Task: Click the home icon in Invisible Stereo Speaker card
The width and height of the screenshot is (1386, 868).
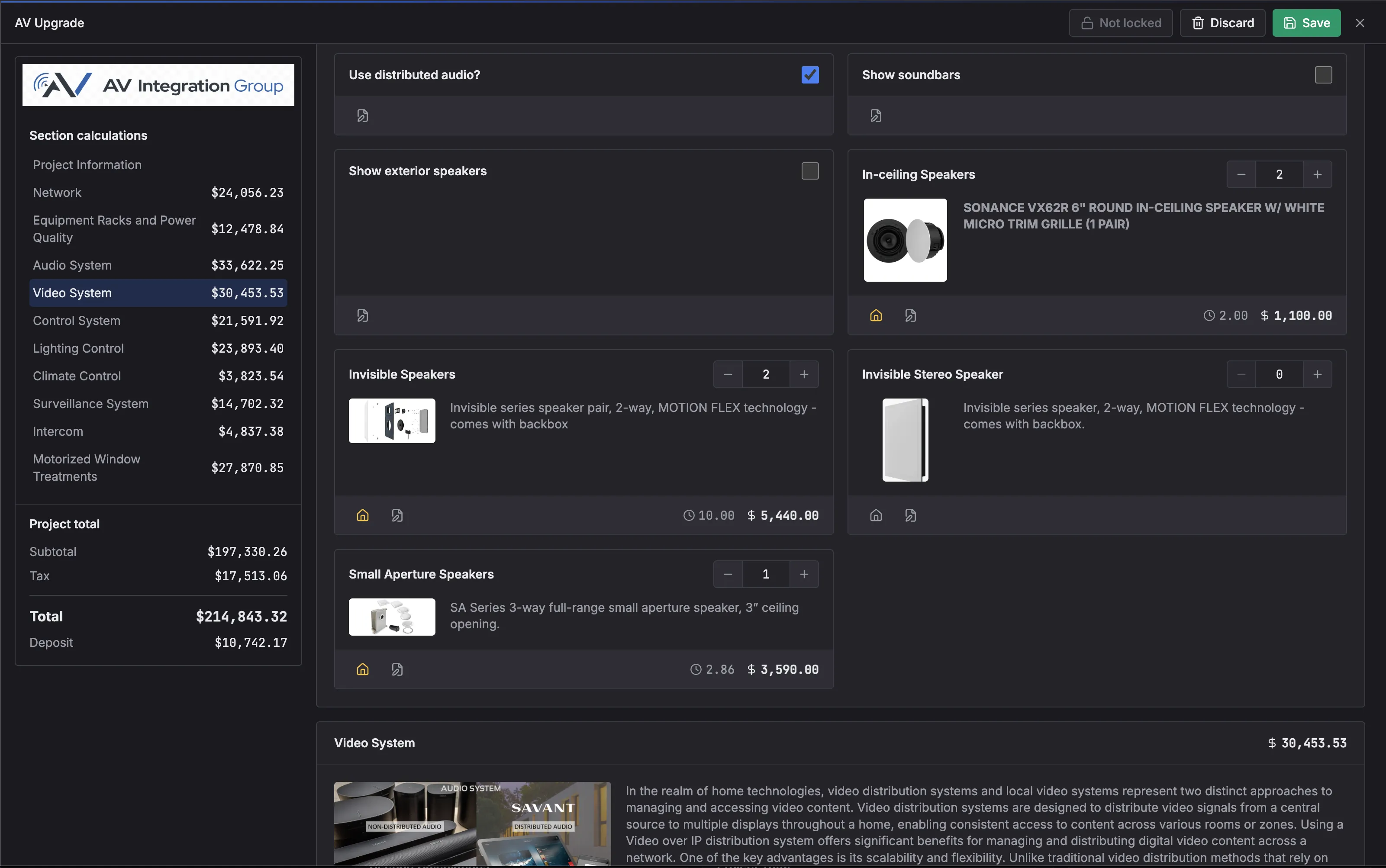Action: click(x=876, y=515)
